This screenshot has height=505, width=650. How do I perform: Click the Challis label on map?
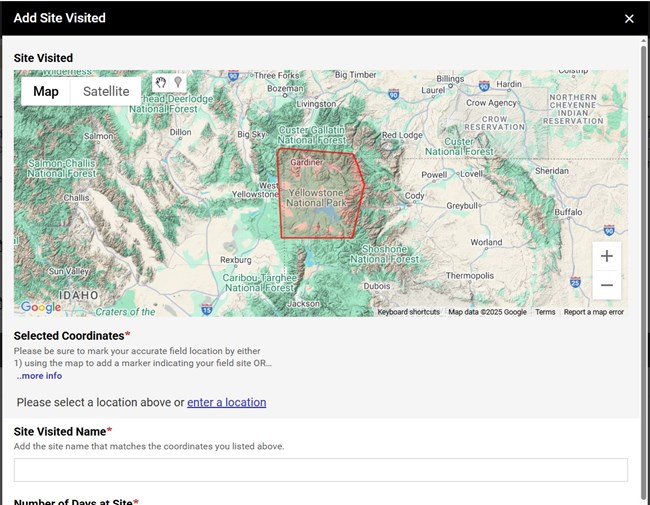(x=76, y=198)
